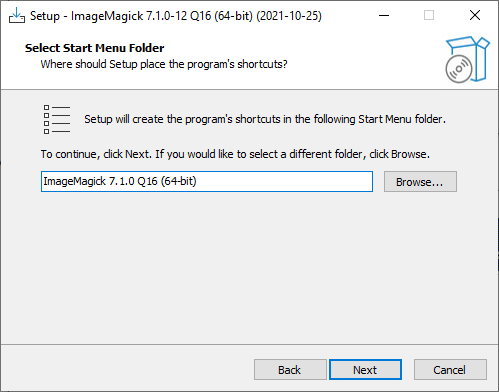Click the 'Setup will create the program's shortcuts' text
Viewport: 499px width, 392px height.
click(x=265, y=119)
